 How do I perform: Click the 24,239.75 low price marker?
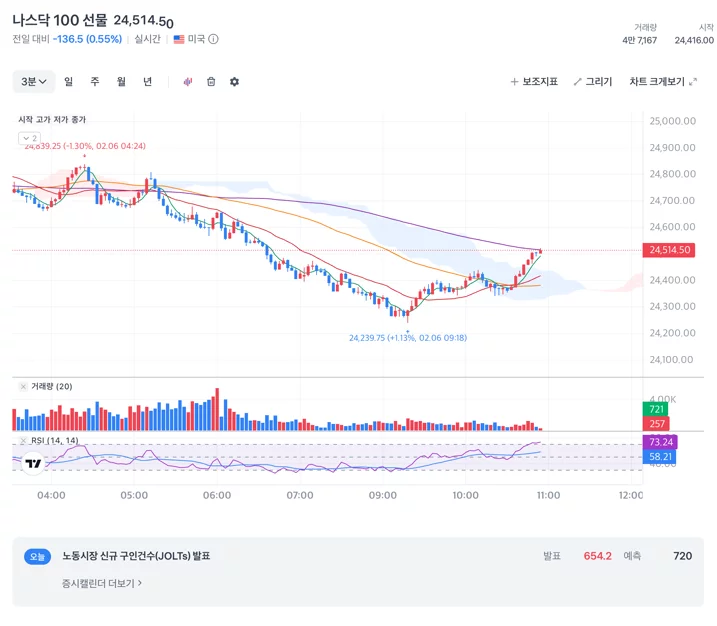coord(408,338)
